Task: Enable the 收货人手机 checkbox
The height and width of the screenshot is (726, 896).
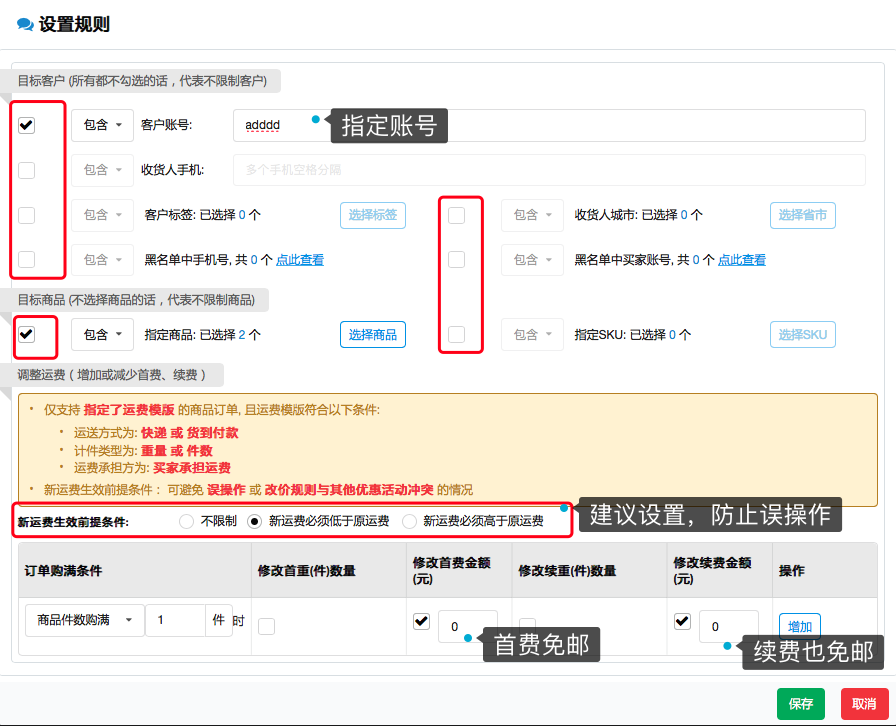Action: click(x=27, y=170)
